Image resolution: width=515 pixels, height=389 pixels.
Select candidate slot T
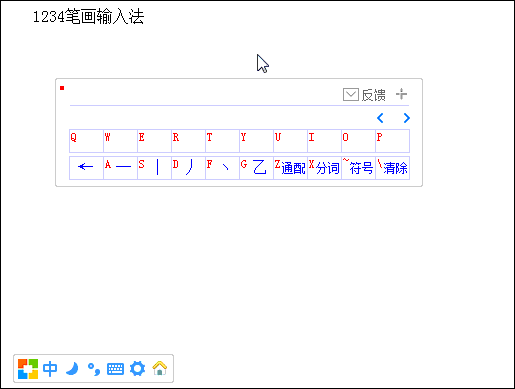[x=222, y=141]
